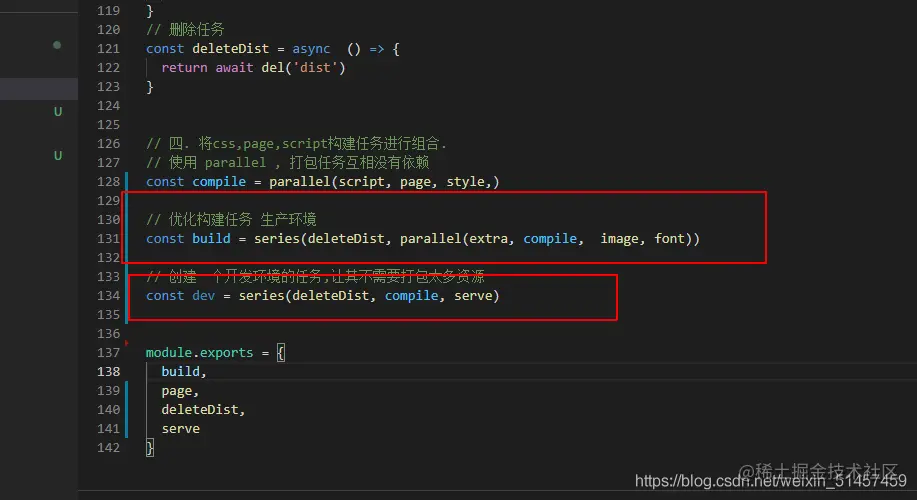Click line number 138 in gutter
This screenshot has height=500, width=917.
108,371
